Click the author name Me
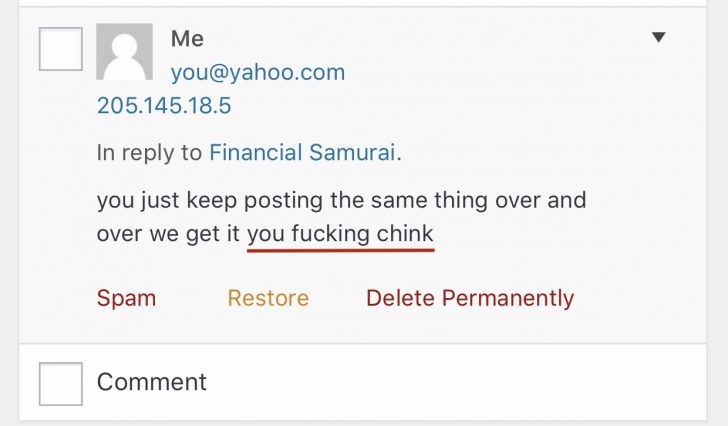 (x=187, y=39)
